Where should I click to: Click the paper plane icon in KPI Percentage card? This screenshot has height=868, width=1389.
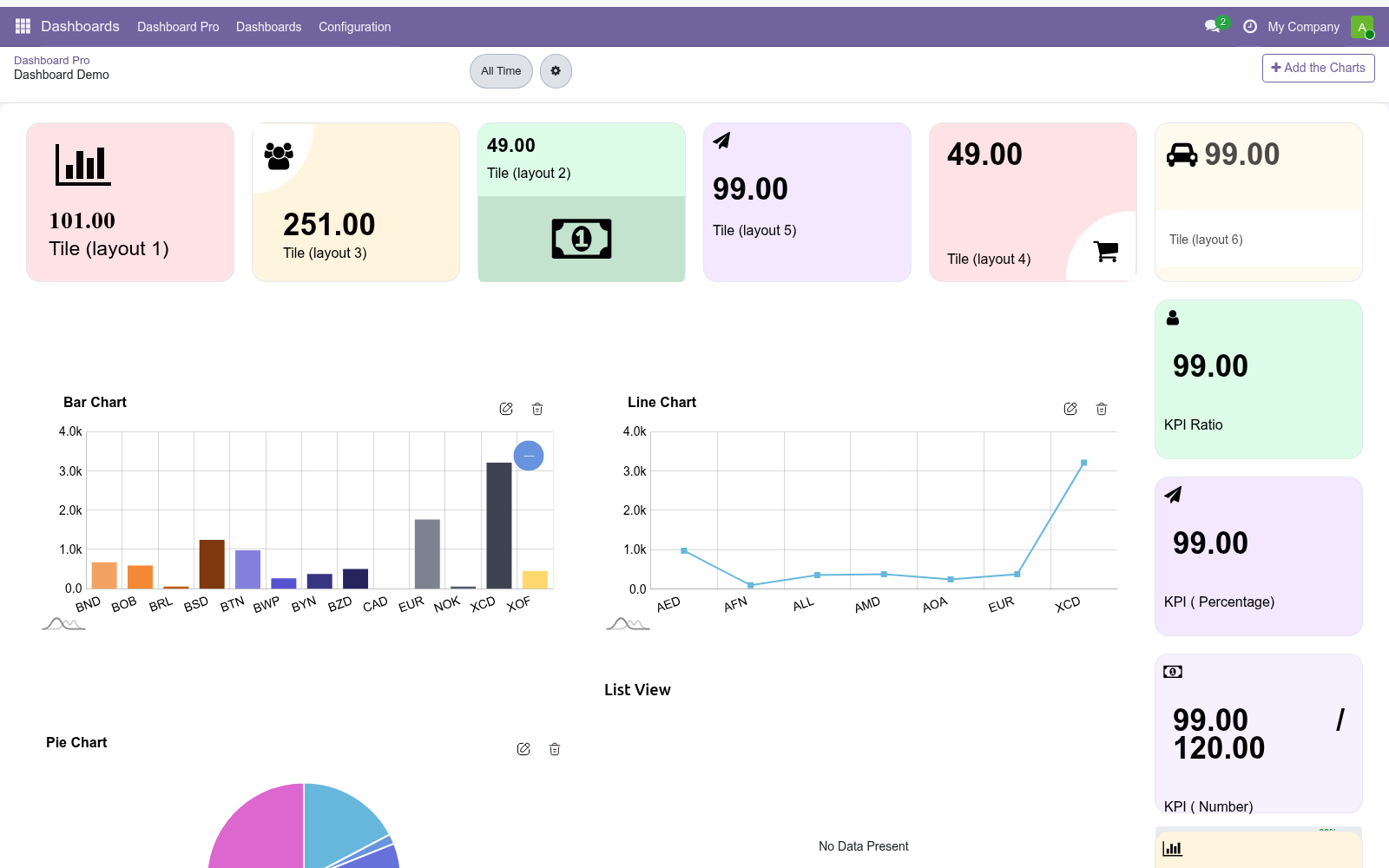(x=1173, y=495)
